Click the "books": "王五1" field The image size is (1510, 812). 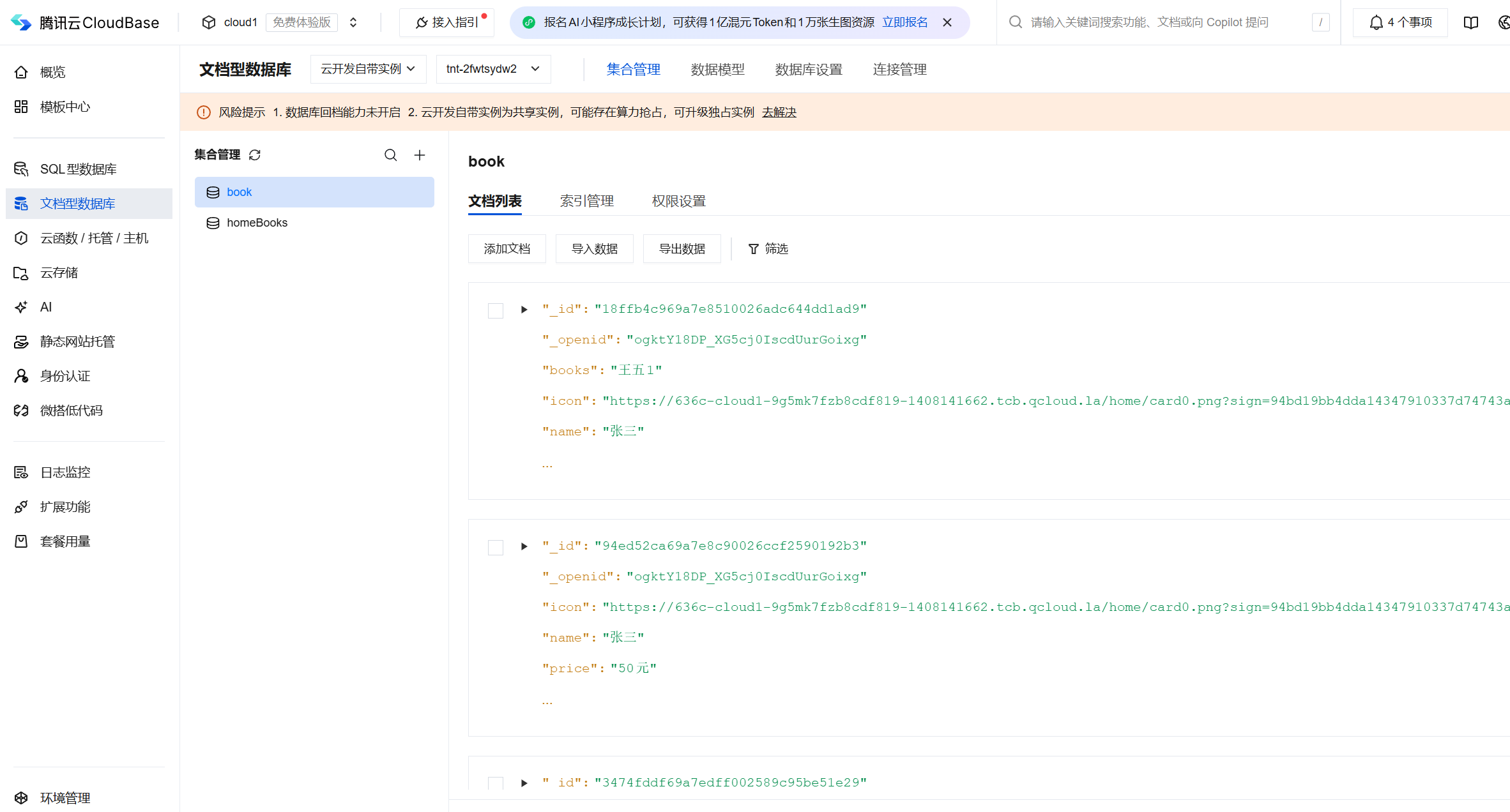[602, 370]
